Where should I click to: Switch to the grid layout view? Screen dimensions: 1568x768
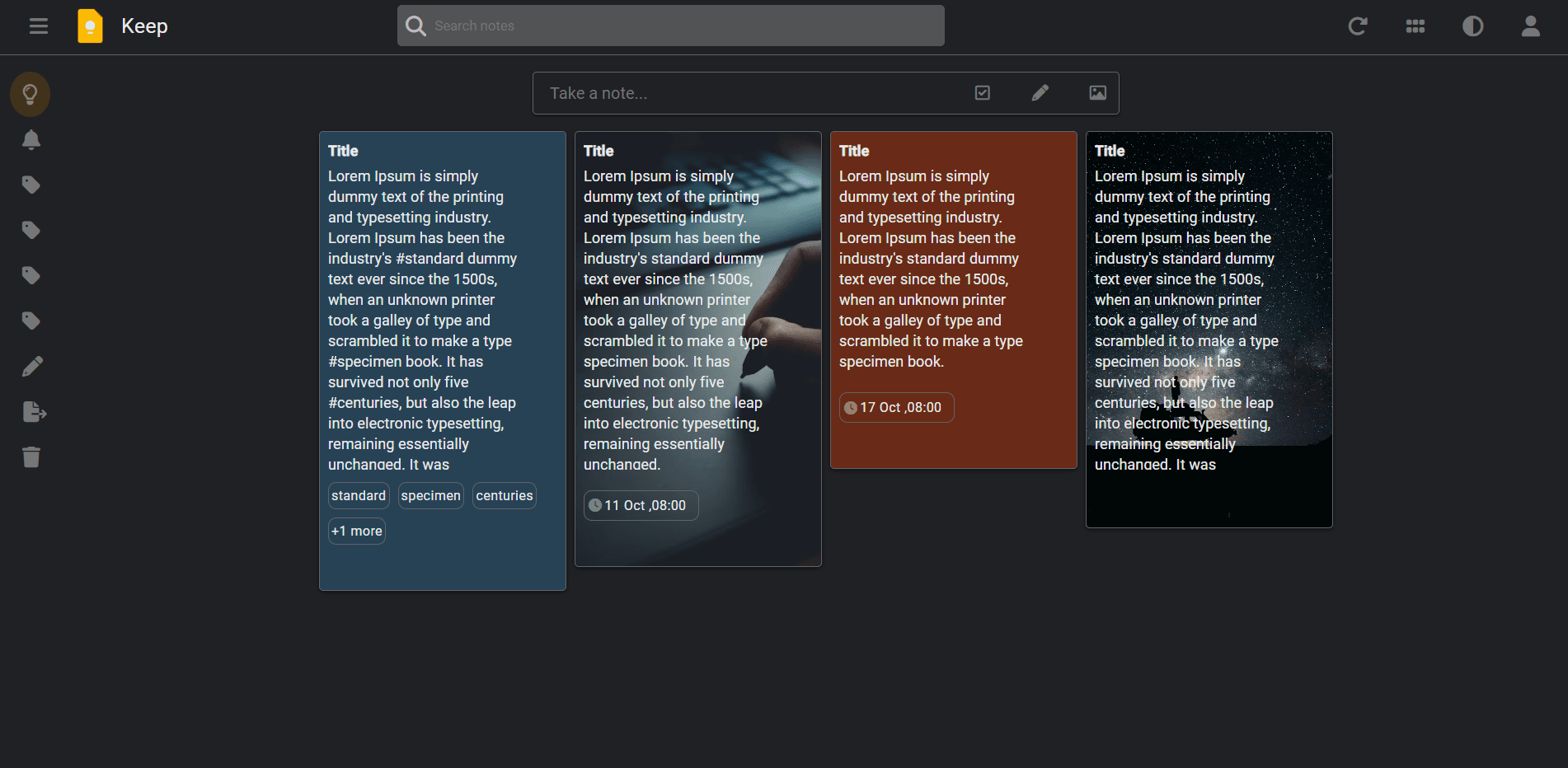tap(1415, 26)
